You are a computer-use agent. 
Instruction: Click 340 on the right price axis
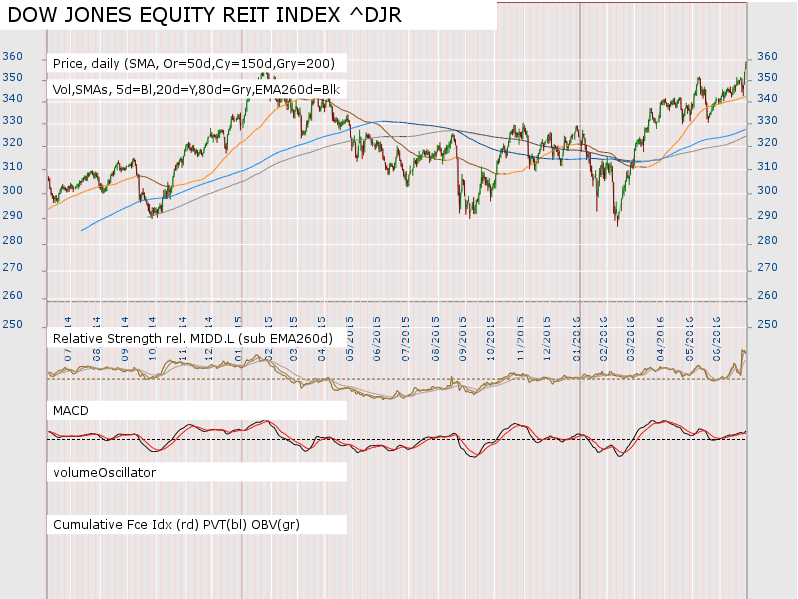767,98
